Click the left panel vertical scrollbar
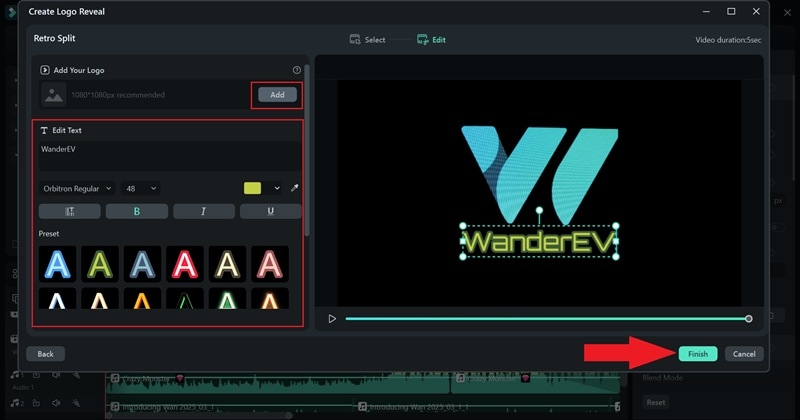This screenshot has height=420, width=800. pos(307,151)
